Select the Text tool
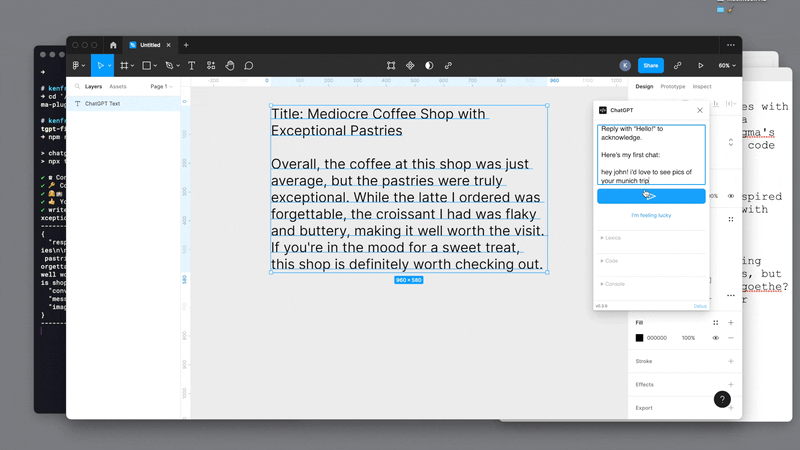 point(191,65)
